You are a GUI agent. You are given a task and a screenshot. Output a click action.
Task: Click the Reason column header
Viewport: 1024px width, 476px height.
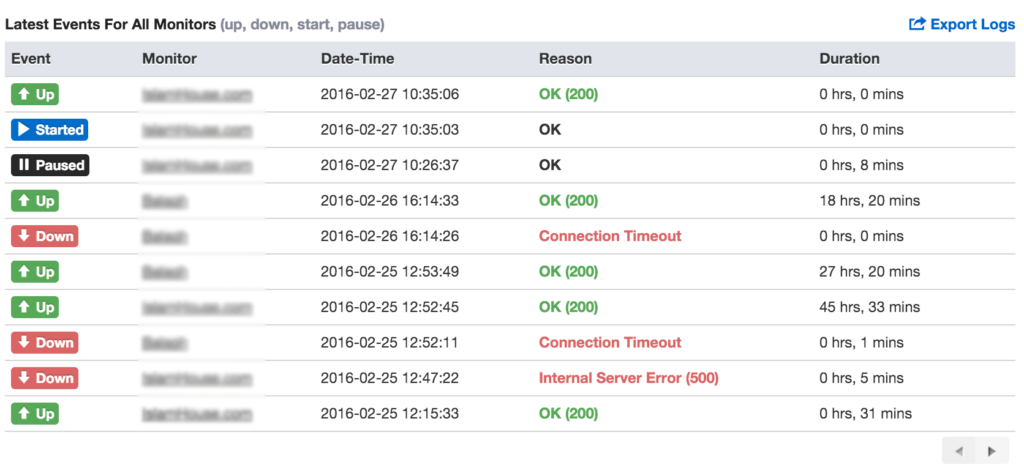coord(565,59)
